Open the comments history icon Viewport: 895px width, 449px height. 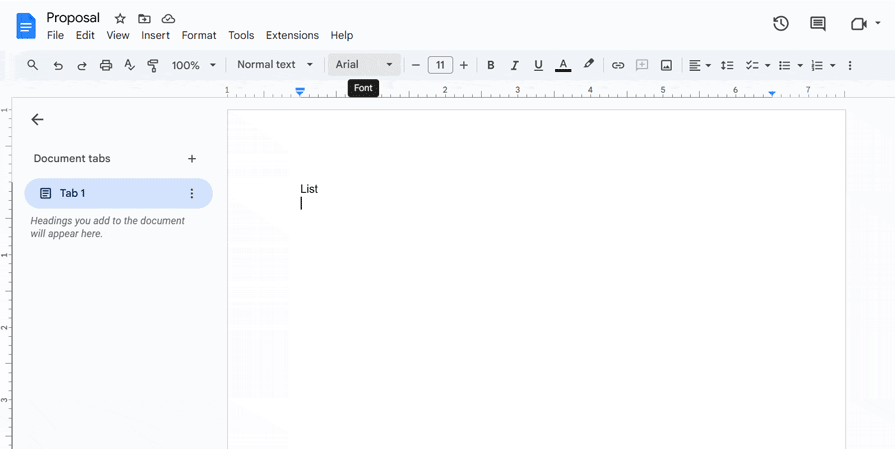(x=818, y=24)
